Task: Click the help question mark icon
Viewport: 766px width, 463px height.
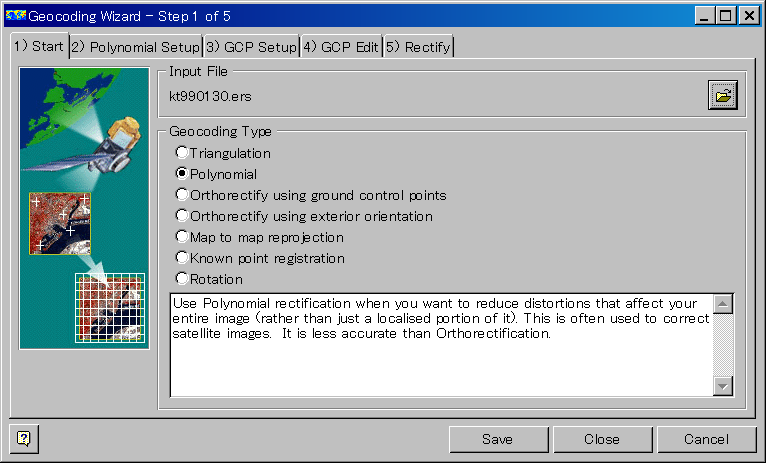Action: point(24,439)
